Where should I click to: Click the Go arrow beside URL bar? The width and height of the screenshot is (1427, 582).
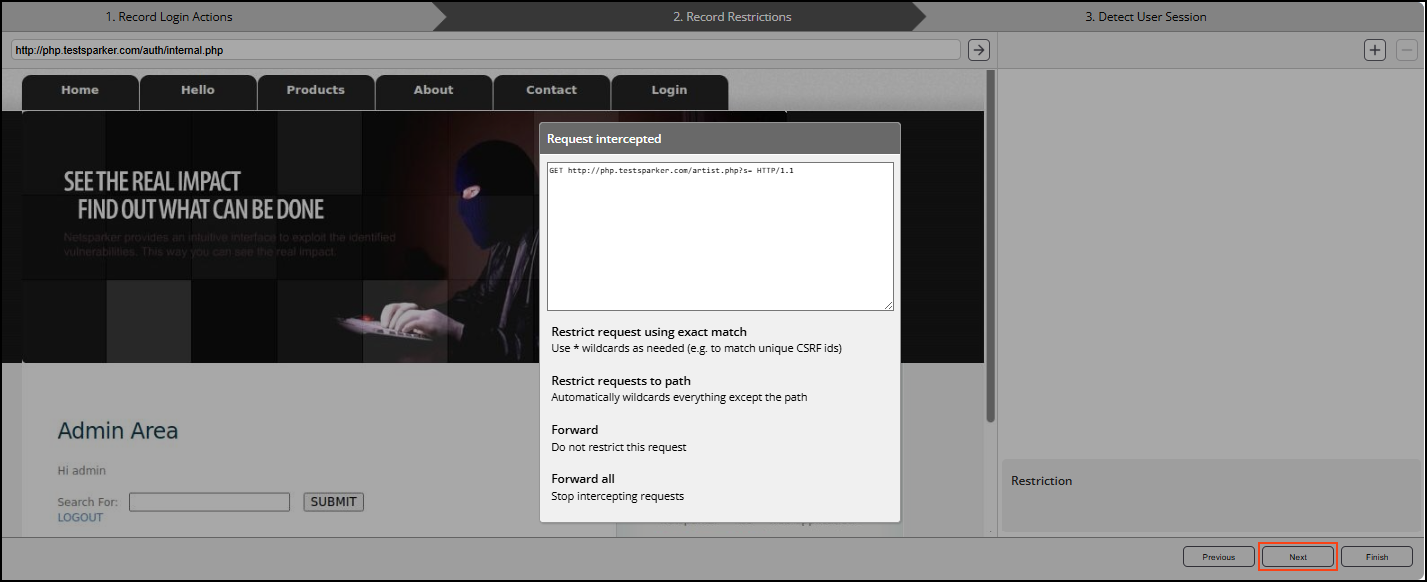979,50
